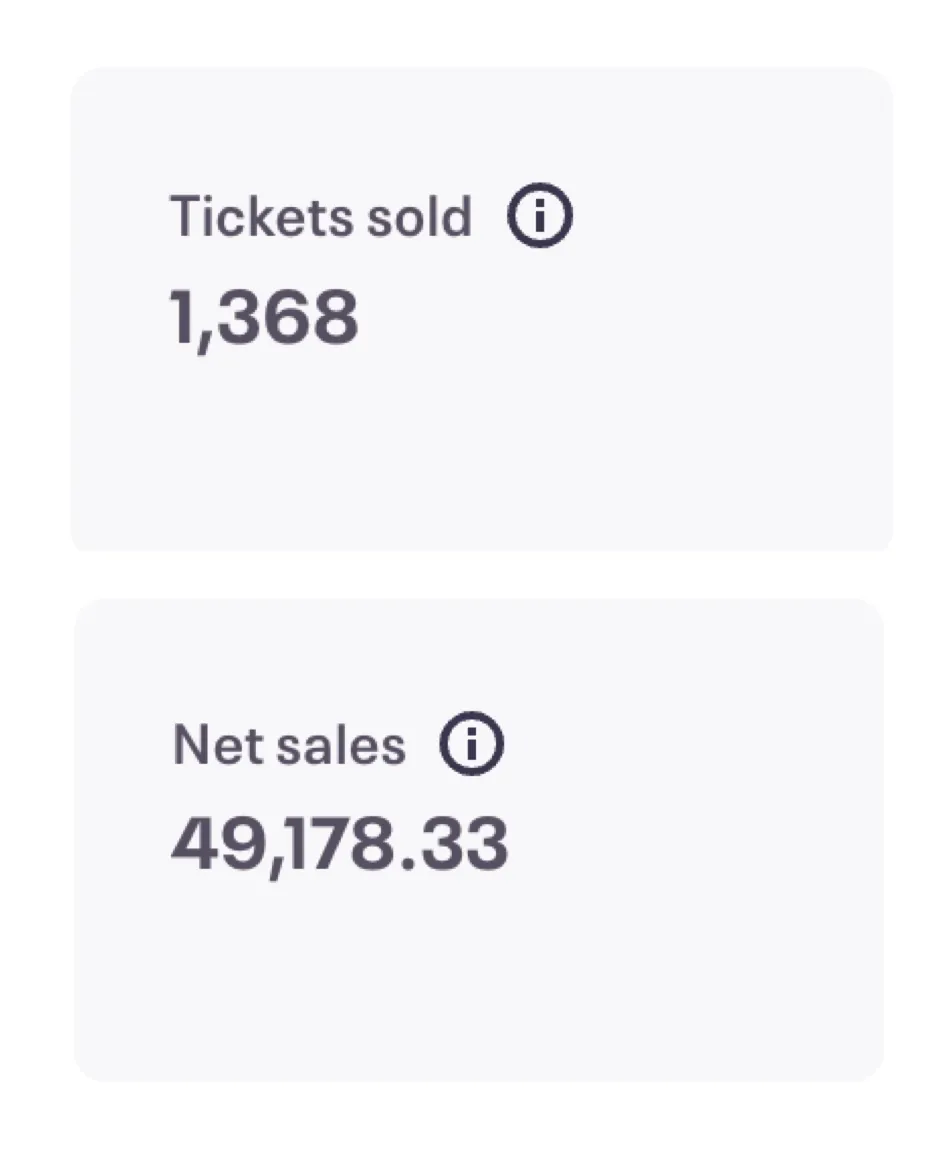949x1151 pixels.
Task: Tap the number 1,368
Action: (265, 319)
